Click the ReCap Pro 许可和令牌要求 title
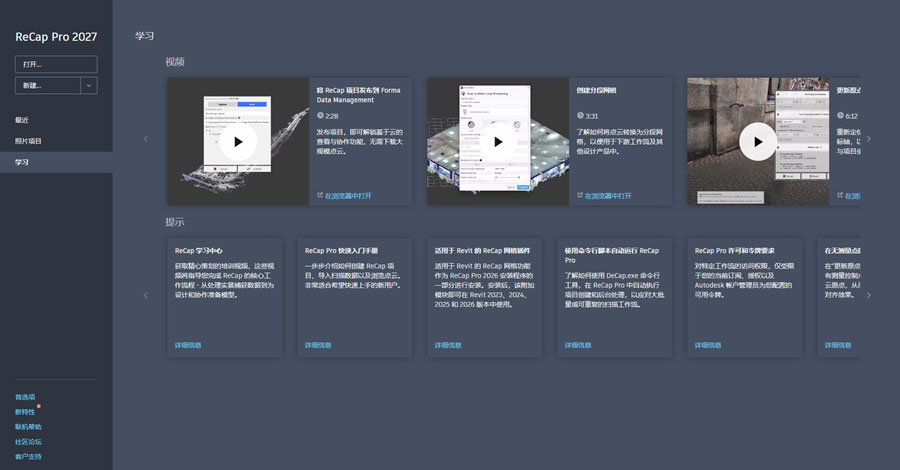Image resolution: width=900 pixels, height=470 pixels. coord(735,251)
